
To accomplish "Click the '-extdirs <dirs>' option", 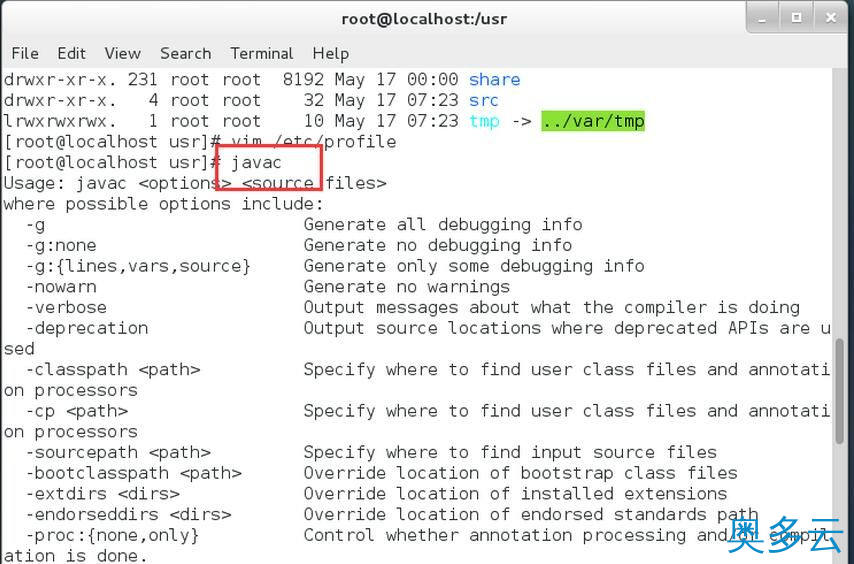I will point(102,494).
